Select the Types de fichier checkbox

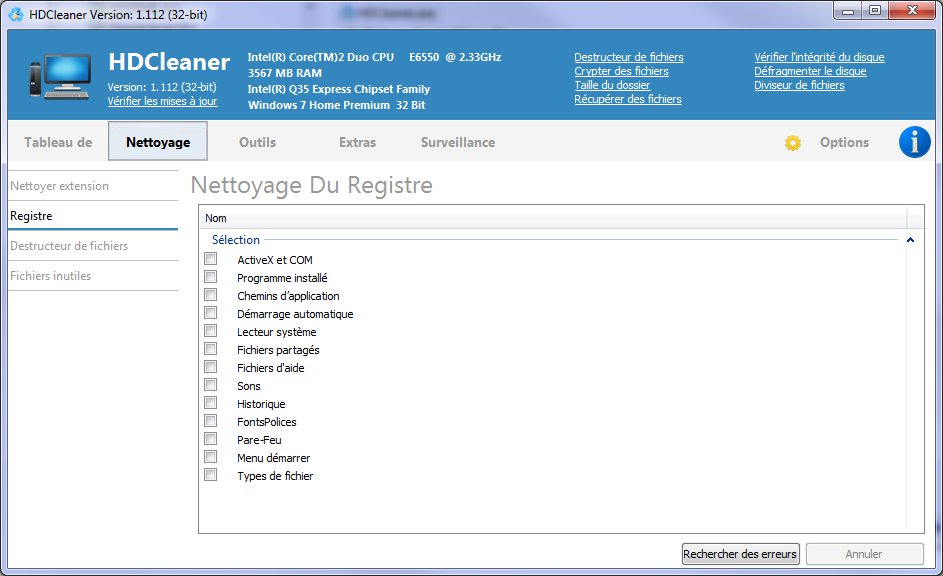point(210,476)
